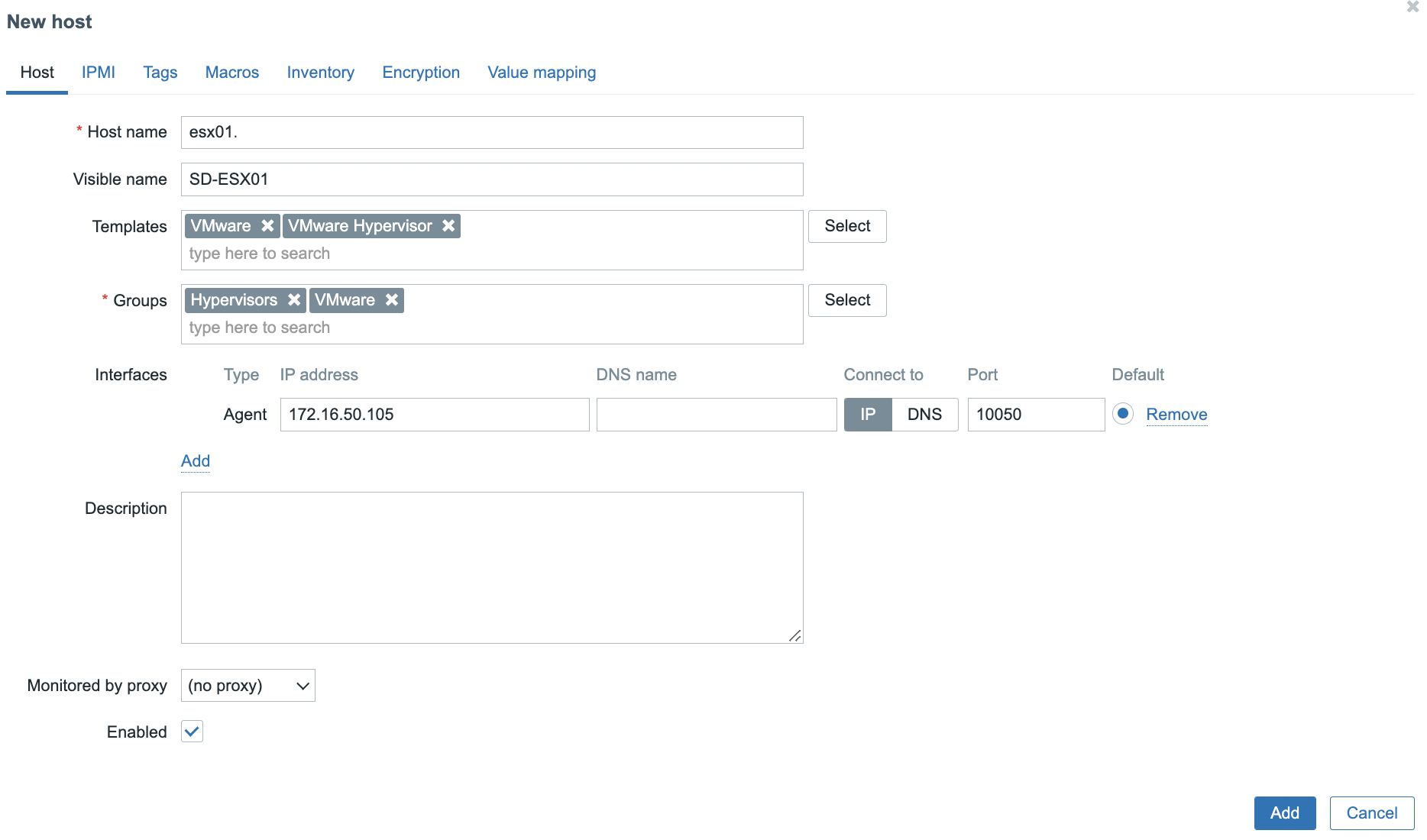Switch Connect to option to DNS
1427x840 pixels.
click(924, 415)
